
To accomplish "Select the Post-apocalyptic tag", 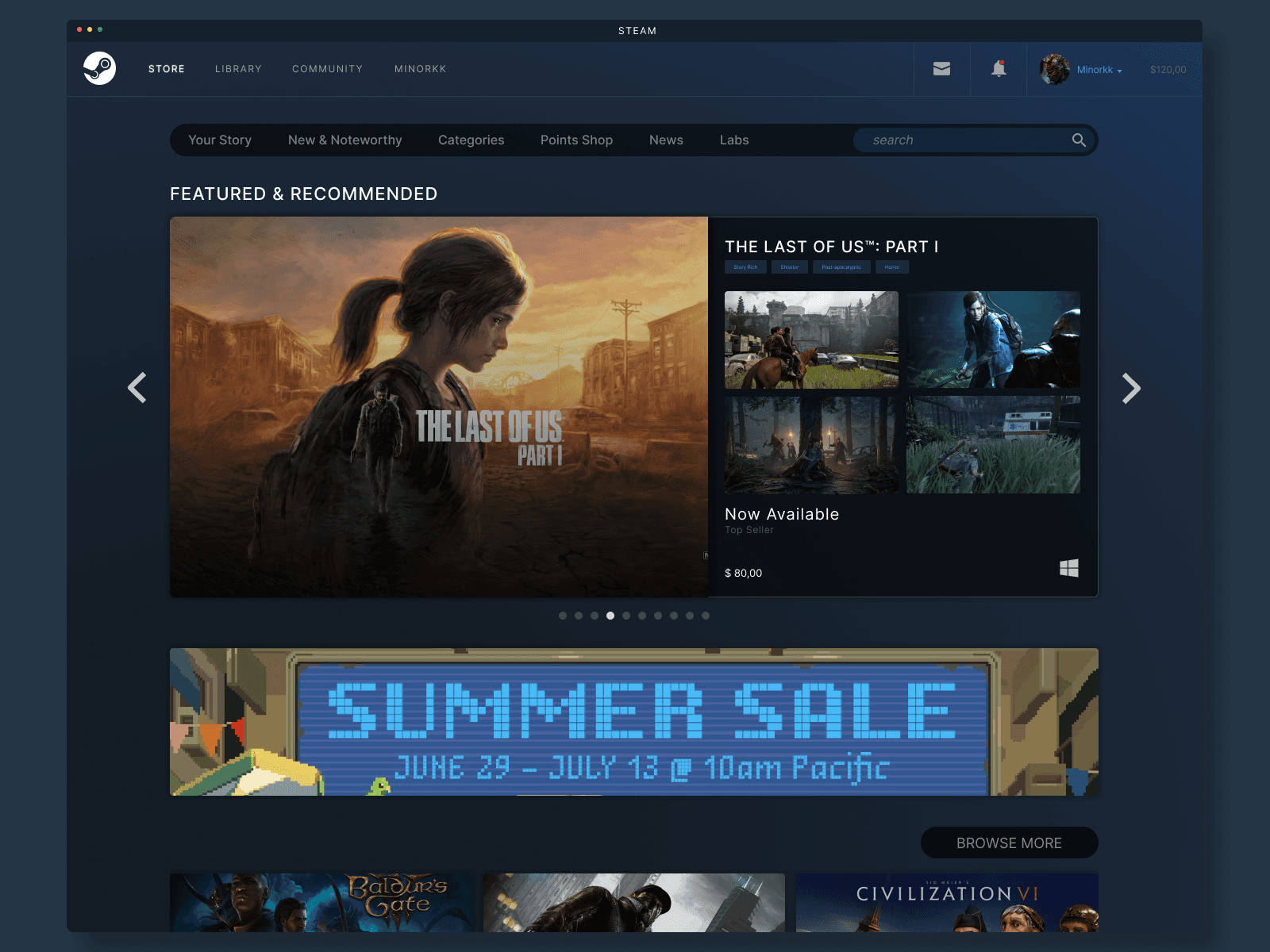I will (x=841, y=267).
